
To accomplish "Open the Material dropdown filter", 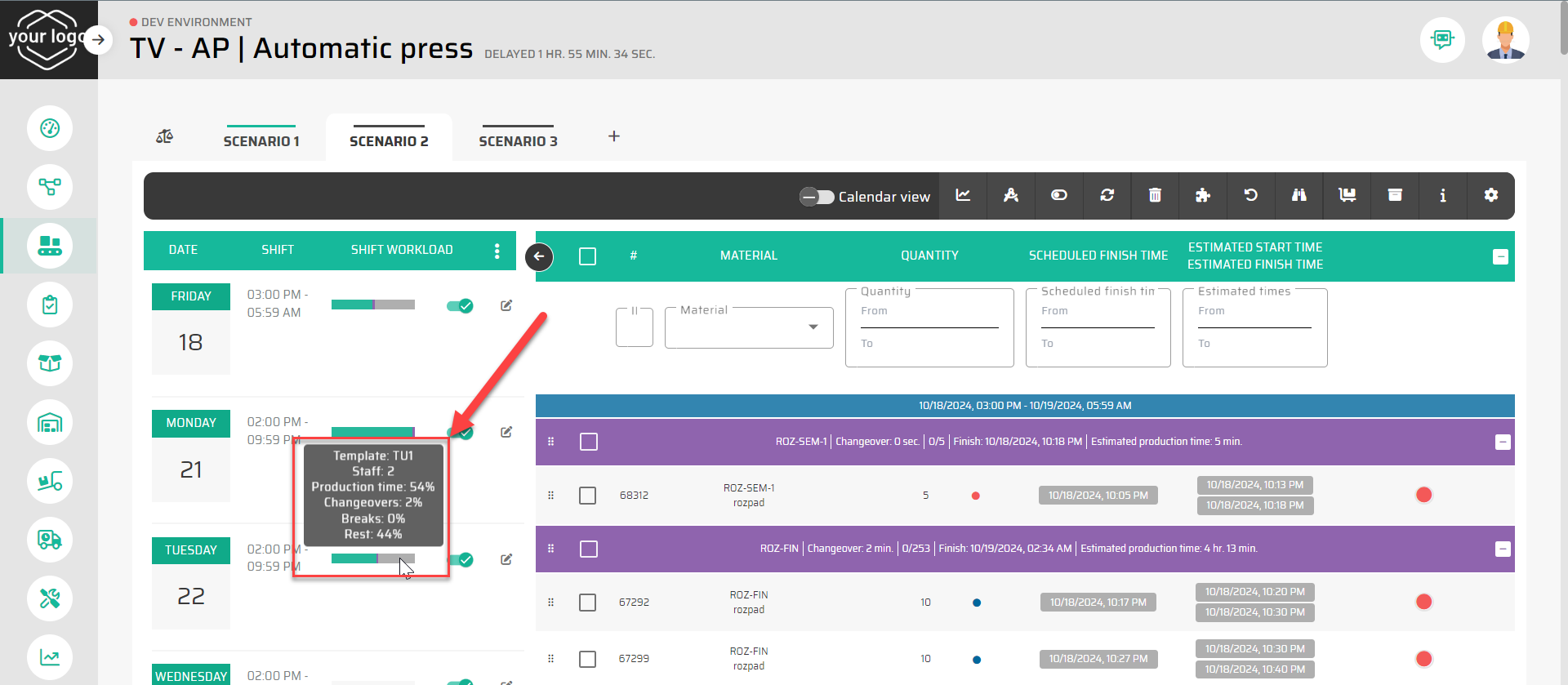I will click(x=749, y=327).
